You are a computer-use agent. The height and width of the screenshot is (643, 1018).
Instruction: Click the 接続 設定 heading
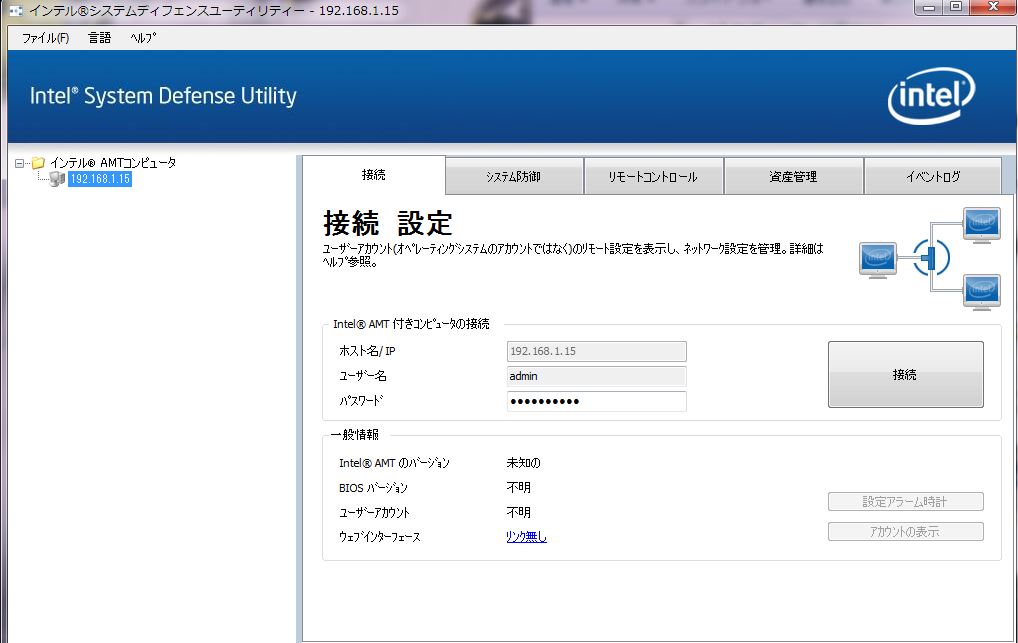coord(388,223)
